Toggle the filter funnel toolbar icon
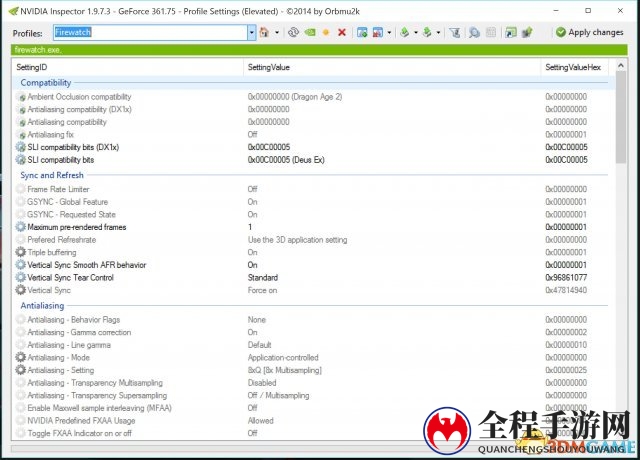Screen dimensions: 640x460 [x=455, y=32]
